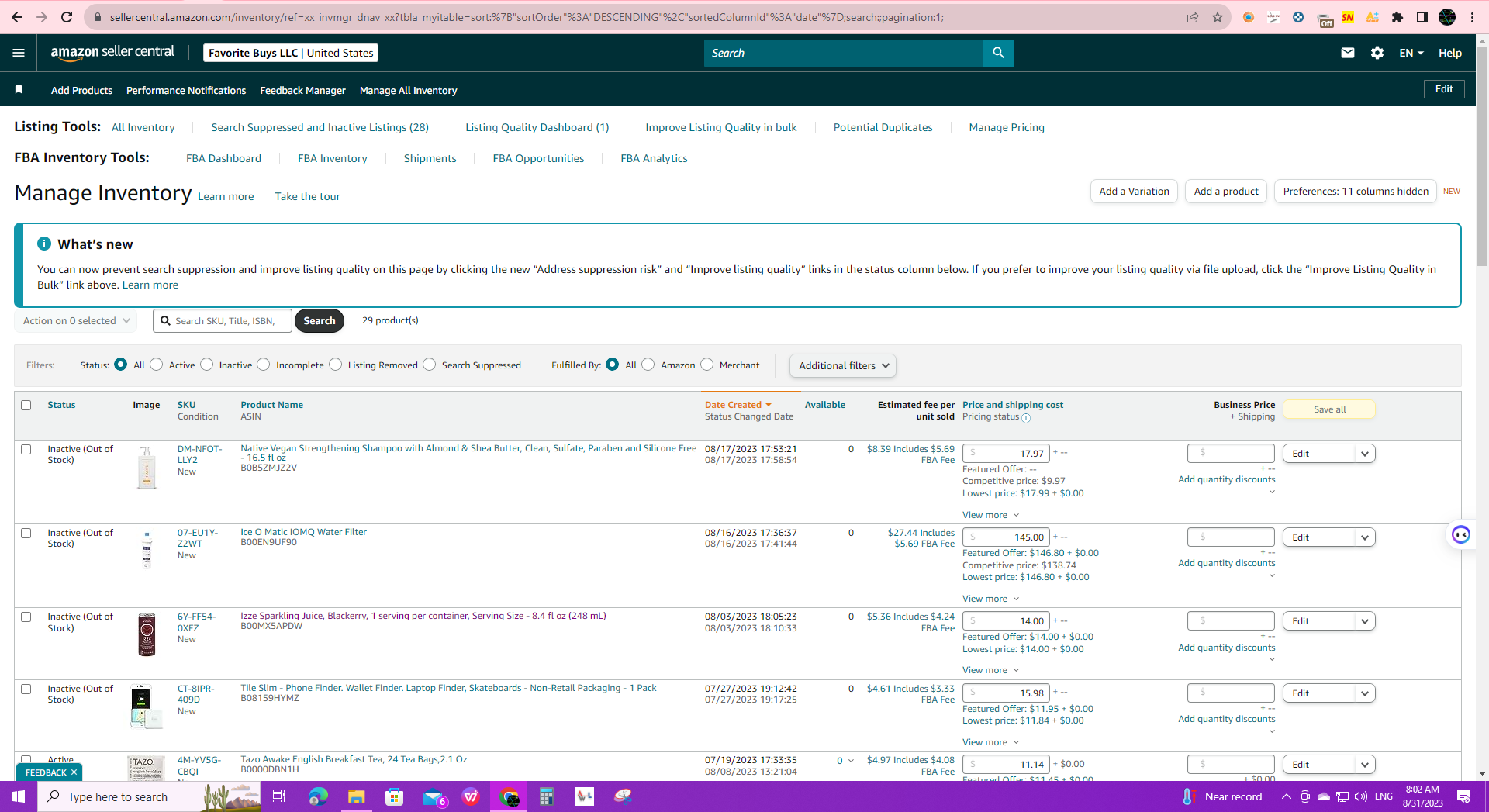The width and height of the screenshot is (1489, 812).
Task: Open the hamburger navigation menu
Action: 19,53
